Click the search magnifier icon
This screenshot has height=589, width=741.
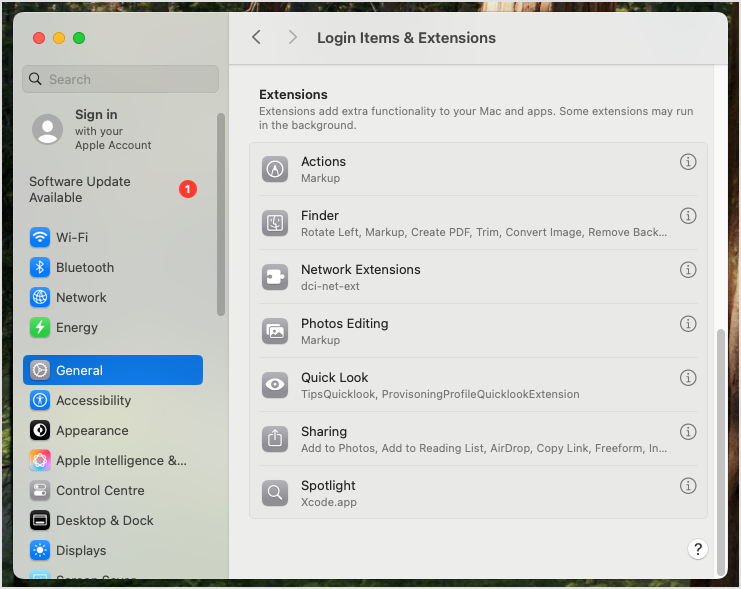coord(35,79)
